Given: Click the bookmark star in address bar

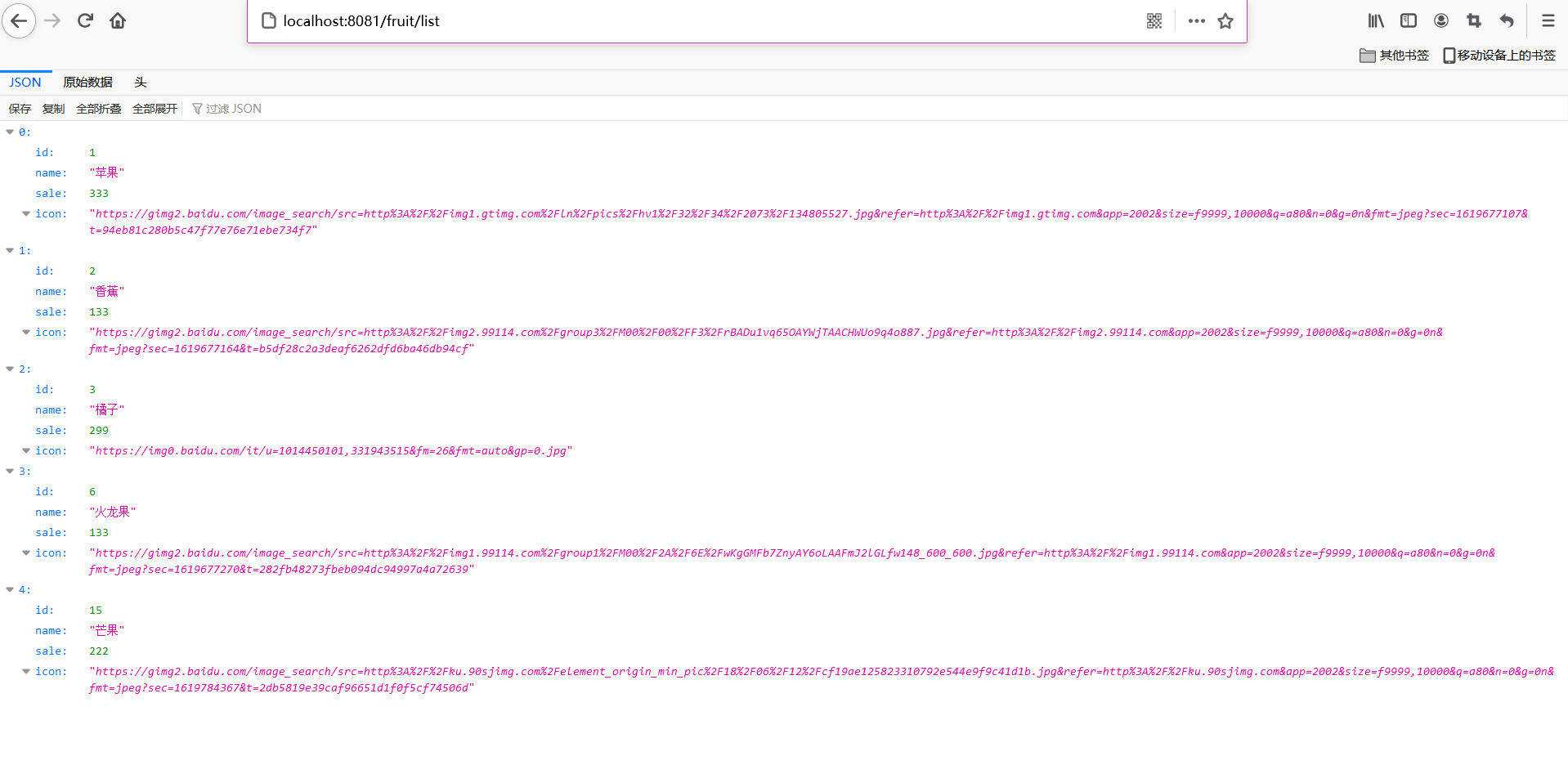Looking at the screenshot, I should click(x=1225, y=21).
